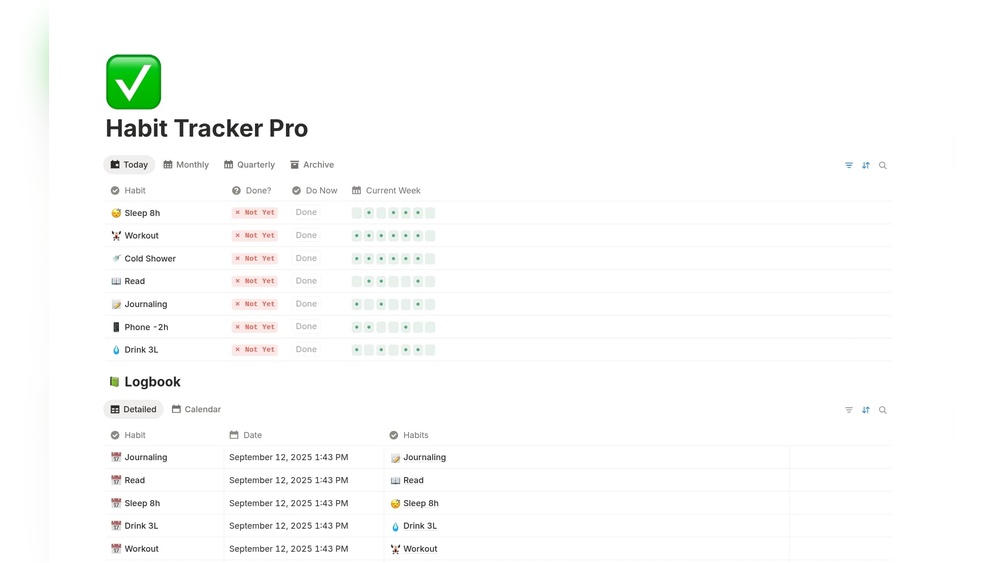Screen dimensions: 1000x563
Task: Open the Logbook search icon
Action: pos(883,410)
